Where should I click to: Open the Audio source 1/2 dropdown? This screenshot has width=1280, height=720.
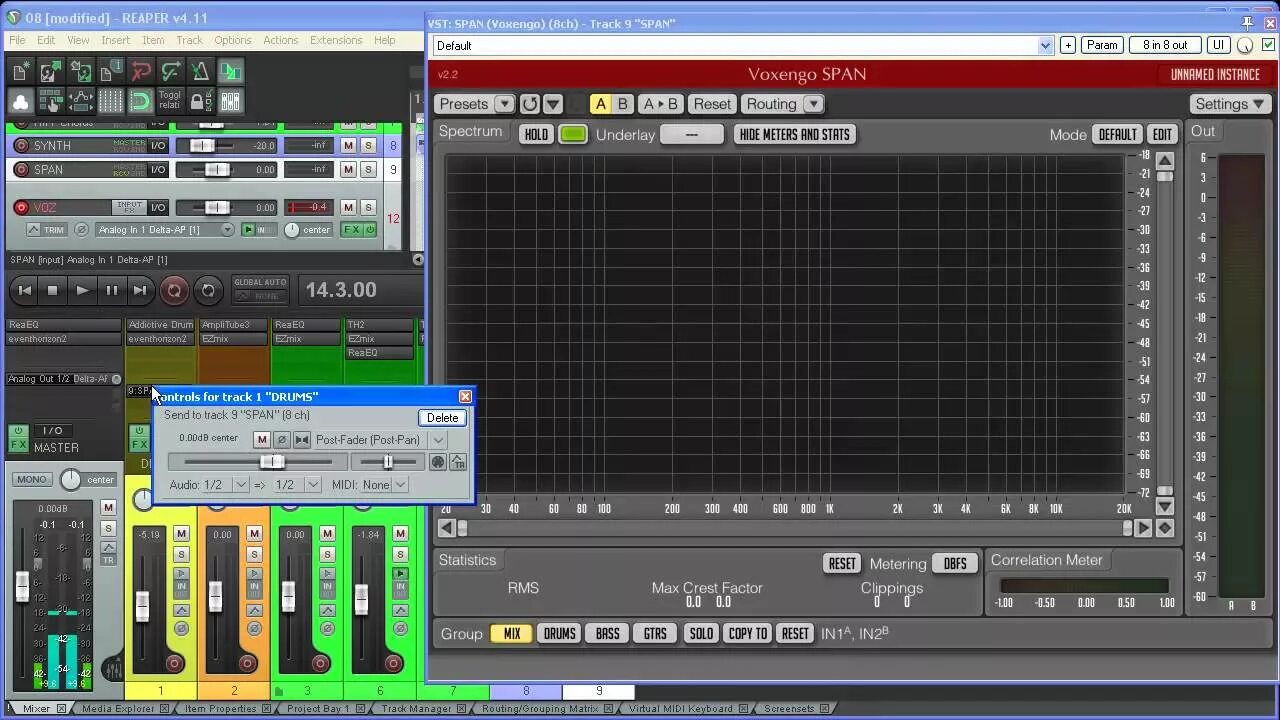point(240,485)
